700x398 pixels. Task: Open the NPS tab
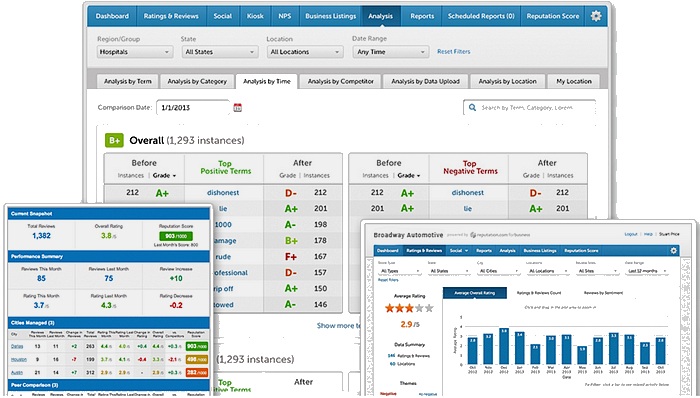(284, 16)
